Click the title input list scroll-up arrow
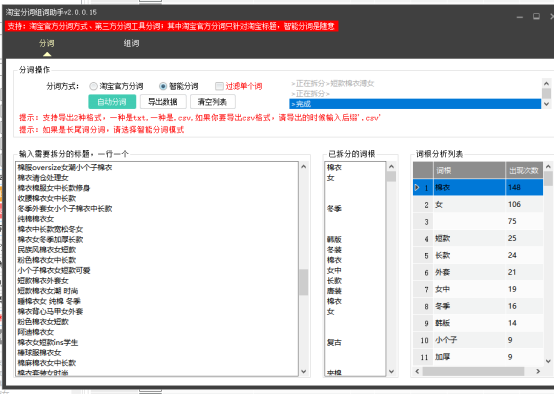The height and width of the screenshot is (394, 554). 303,166
